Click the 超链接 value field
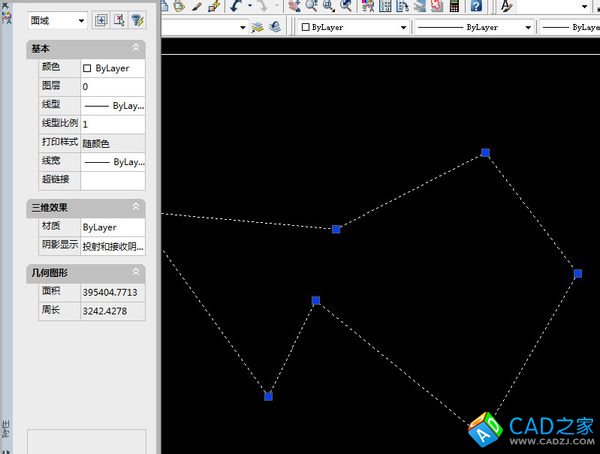Screen dimensions: 600x454 click(112, 180)
